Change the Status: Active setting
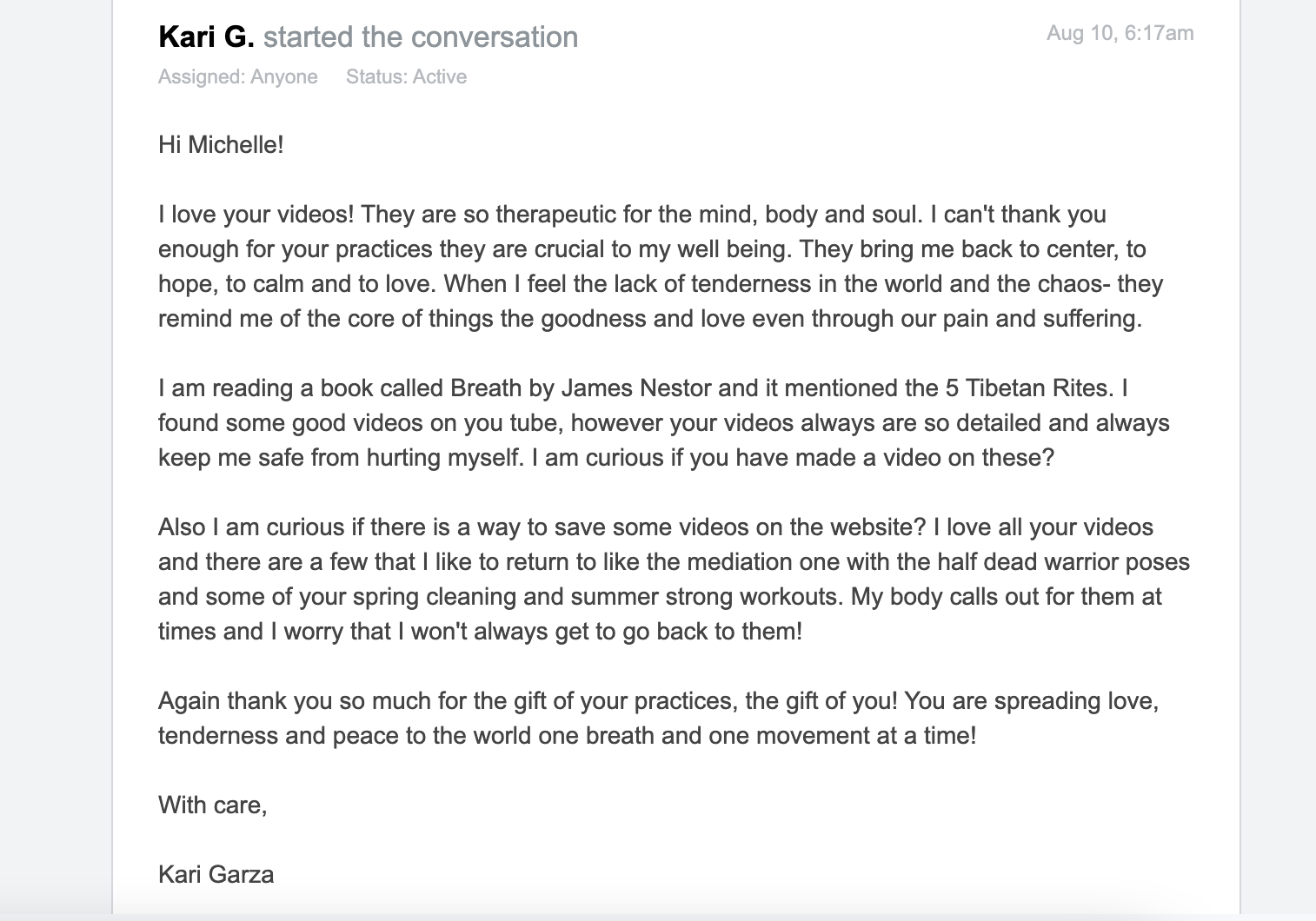 (x=406, y=76)
